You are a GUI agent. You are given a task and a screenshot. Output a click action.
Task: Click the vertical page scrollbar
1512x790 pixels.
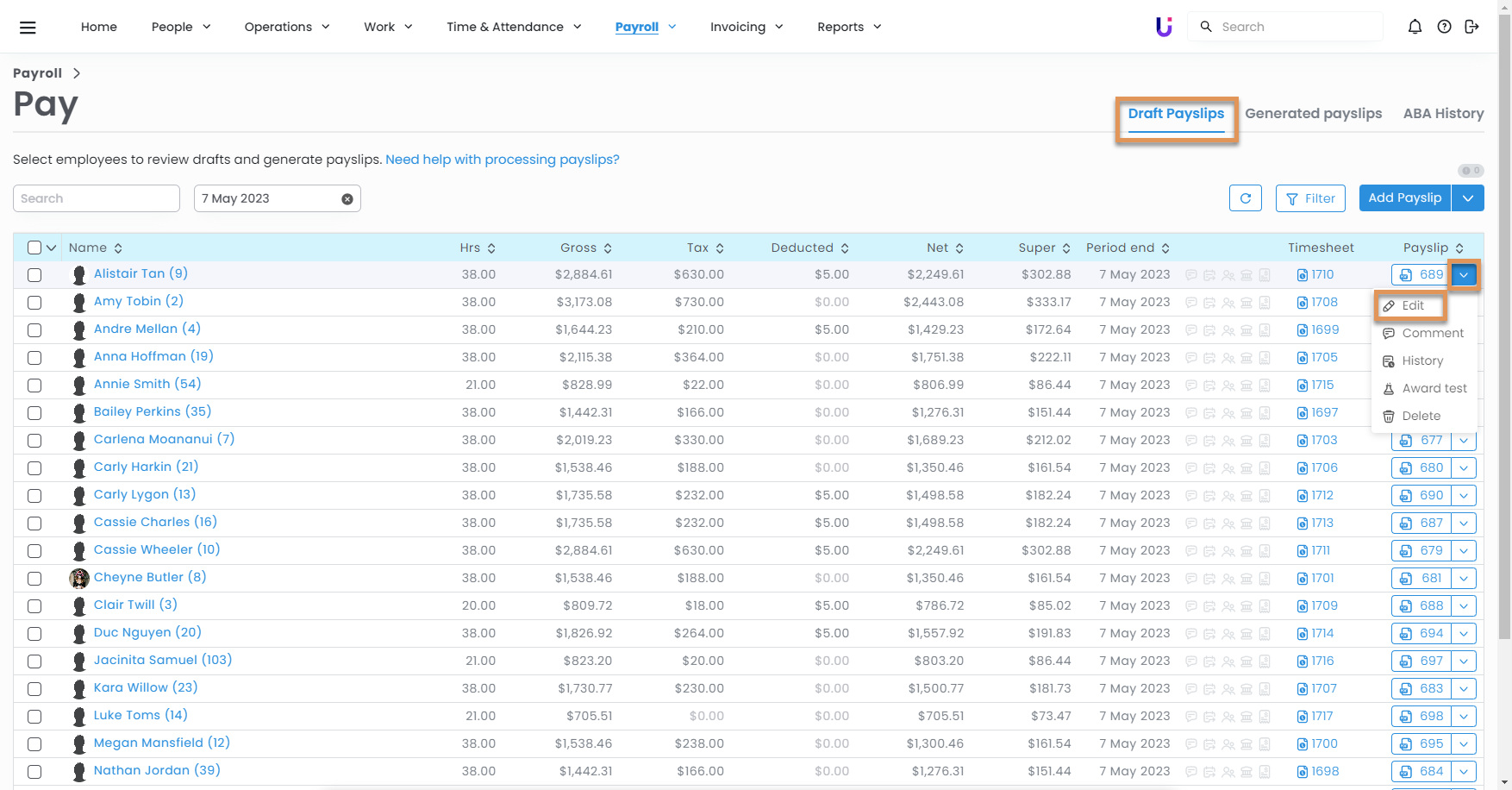[1504, 345]
